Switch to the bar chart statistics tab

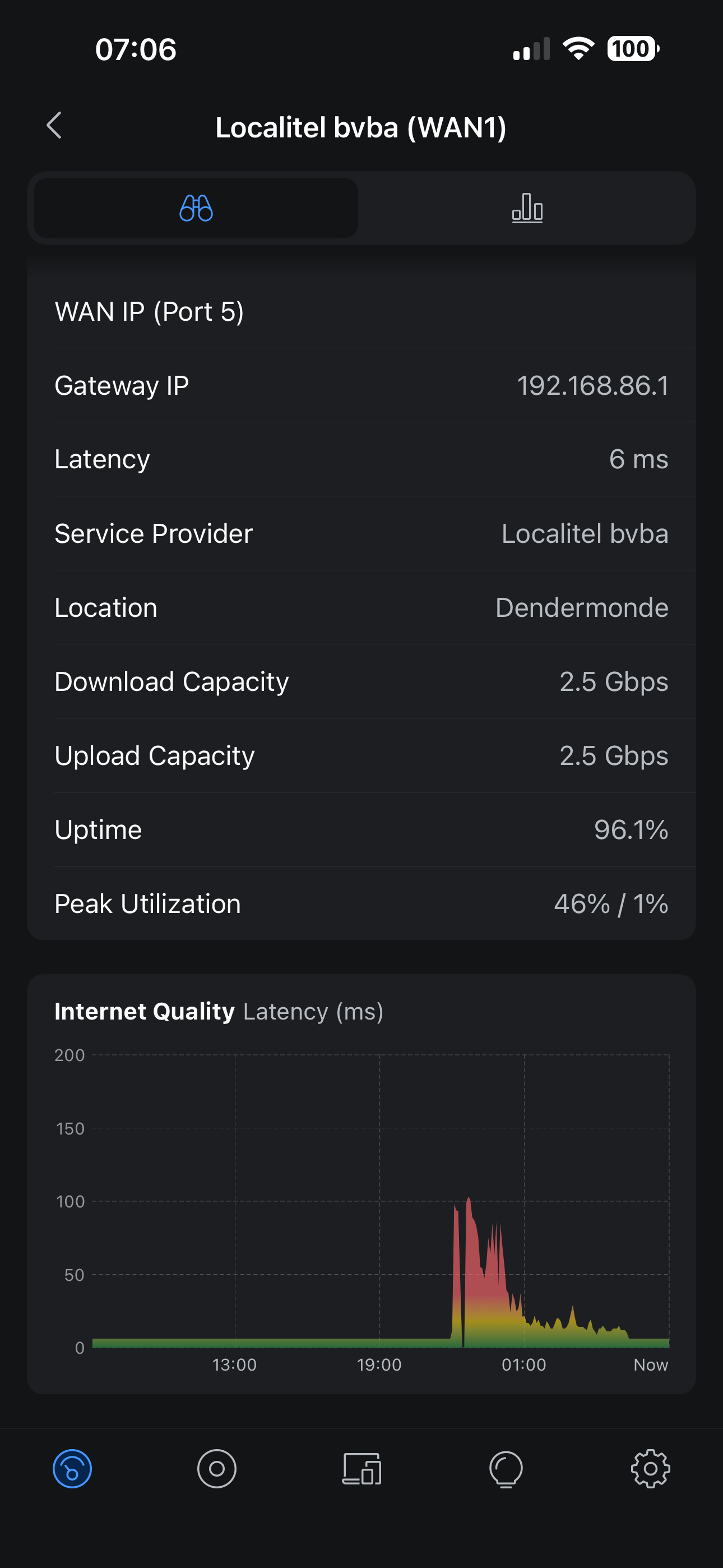(x=527, y=208)
